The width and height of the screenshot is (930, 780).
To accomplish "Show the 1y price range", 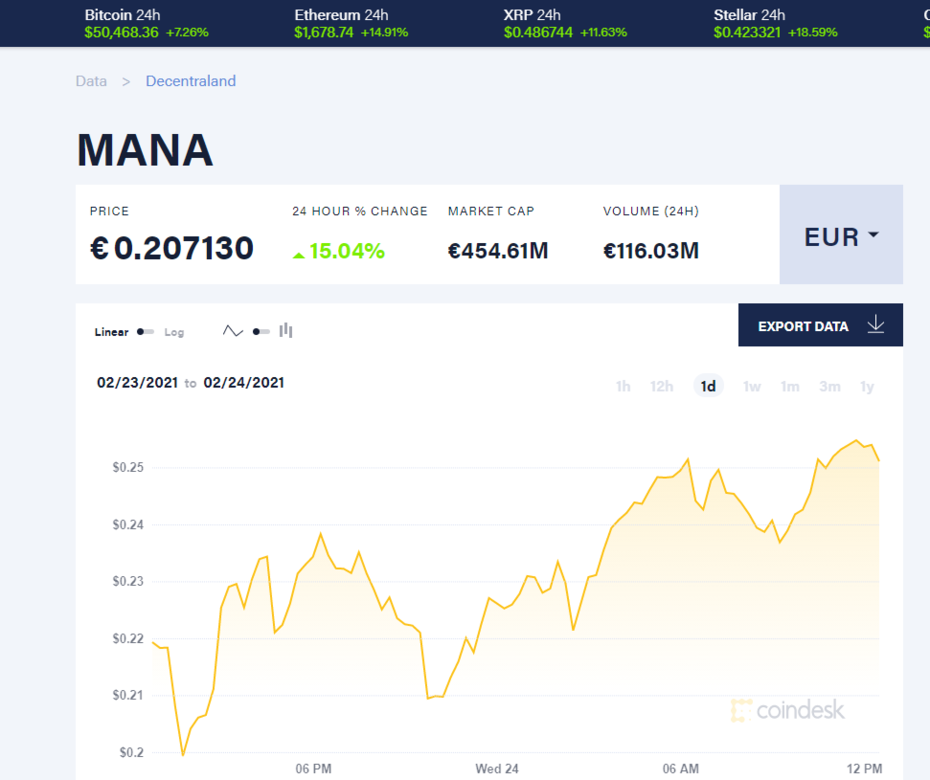I will 867,386.
